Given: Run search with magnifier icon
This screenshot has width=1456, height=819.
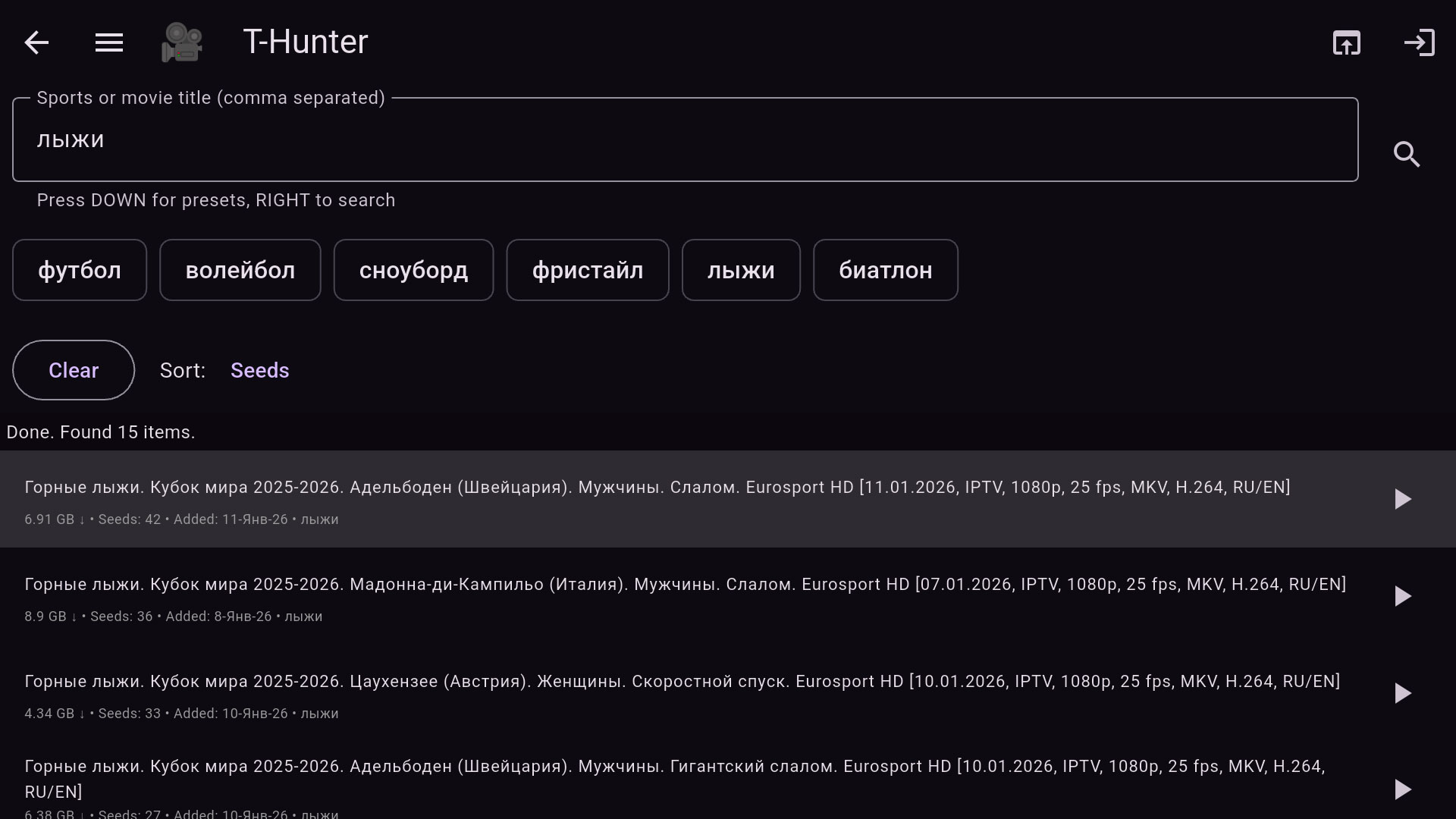Looking at the screenshot, I should coord(1407,154).
